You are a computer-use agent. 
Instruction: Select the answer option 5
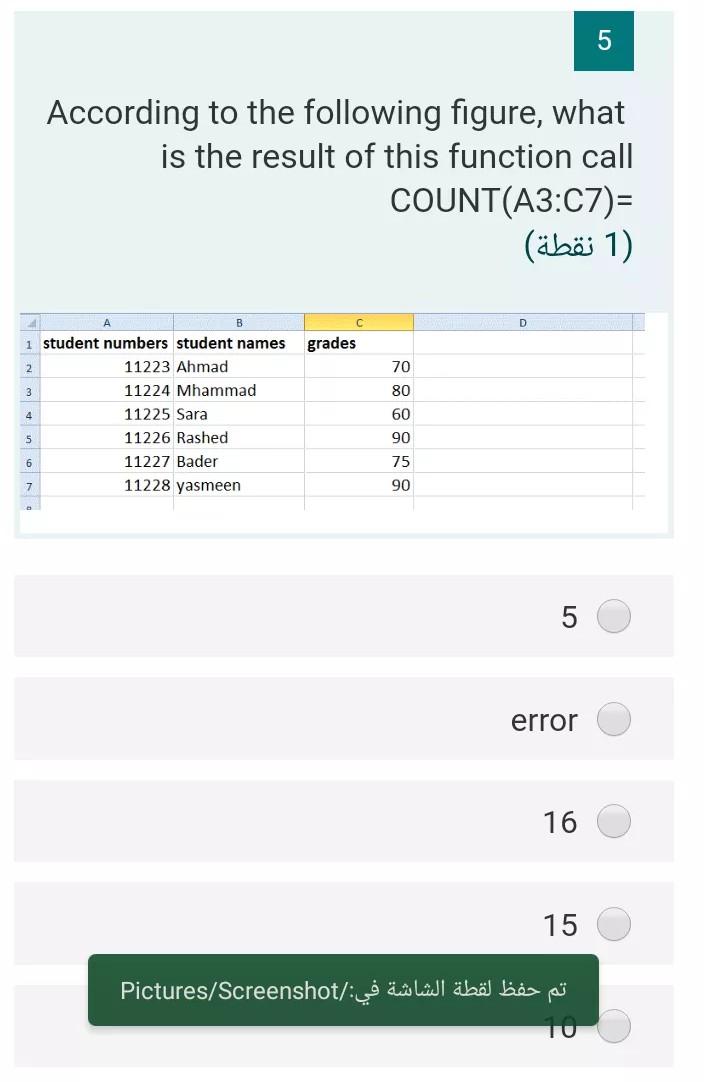tap(614, 616)
